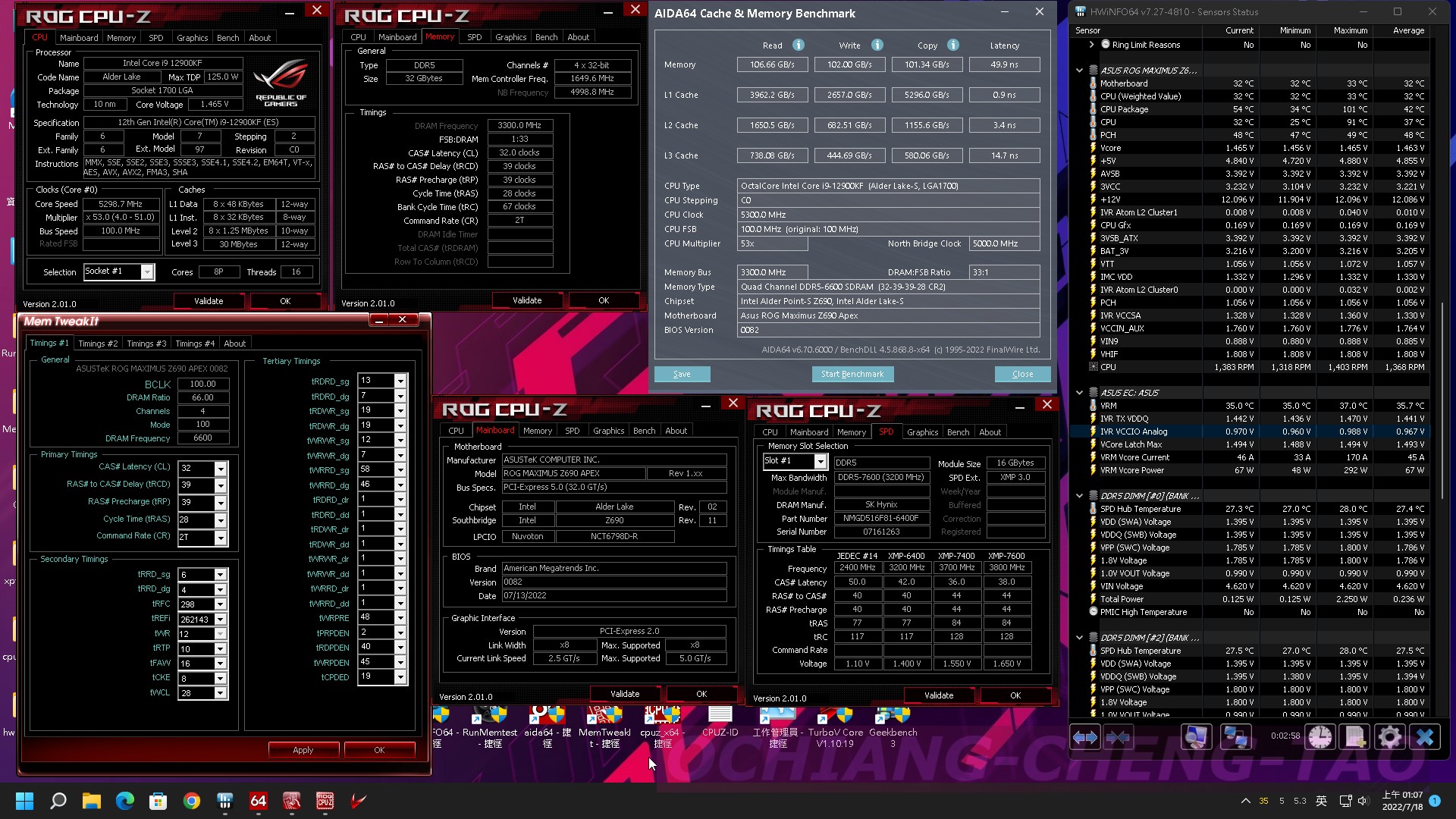Switch to Mainboard tab in first CPU-Z

pos(79,37)
